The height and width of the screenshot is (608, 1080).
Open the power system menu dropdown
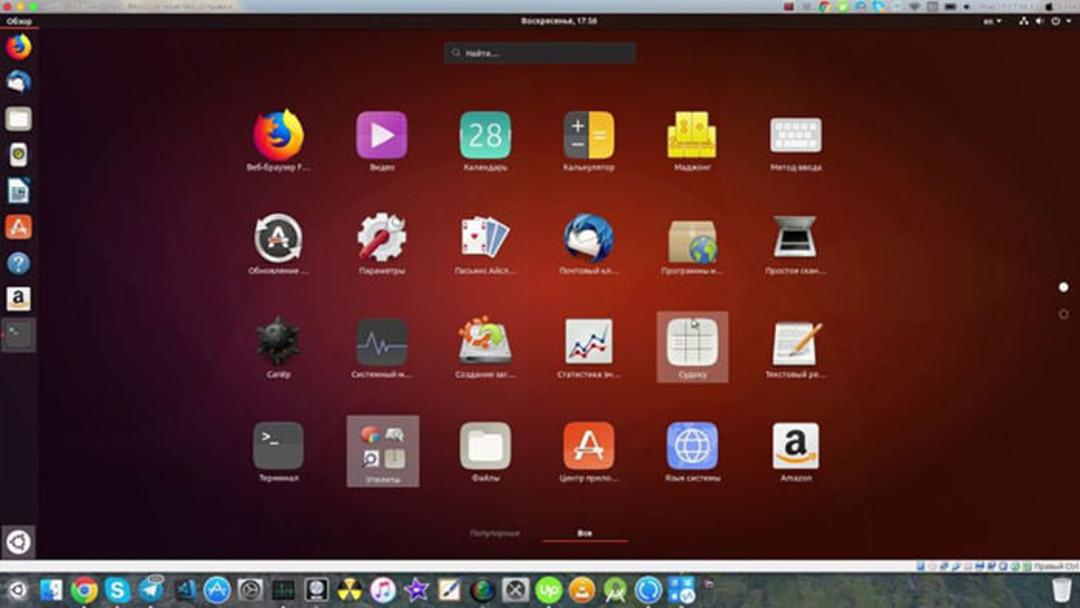[1060, 21]
